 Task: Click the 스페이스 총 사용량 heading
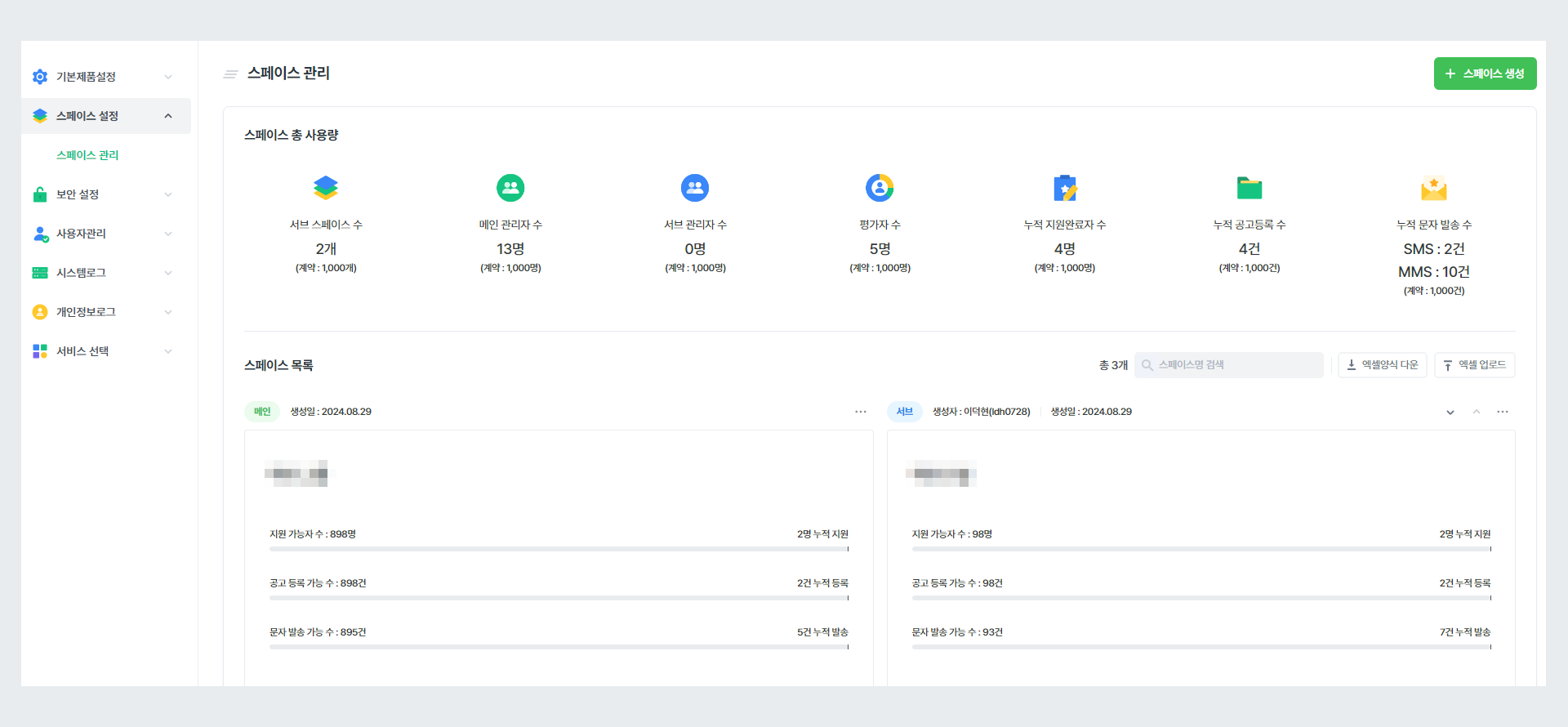pos(292,135)
